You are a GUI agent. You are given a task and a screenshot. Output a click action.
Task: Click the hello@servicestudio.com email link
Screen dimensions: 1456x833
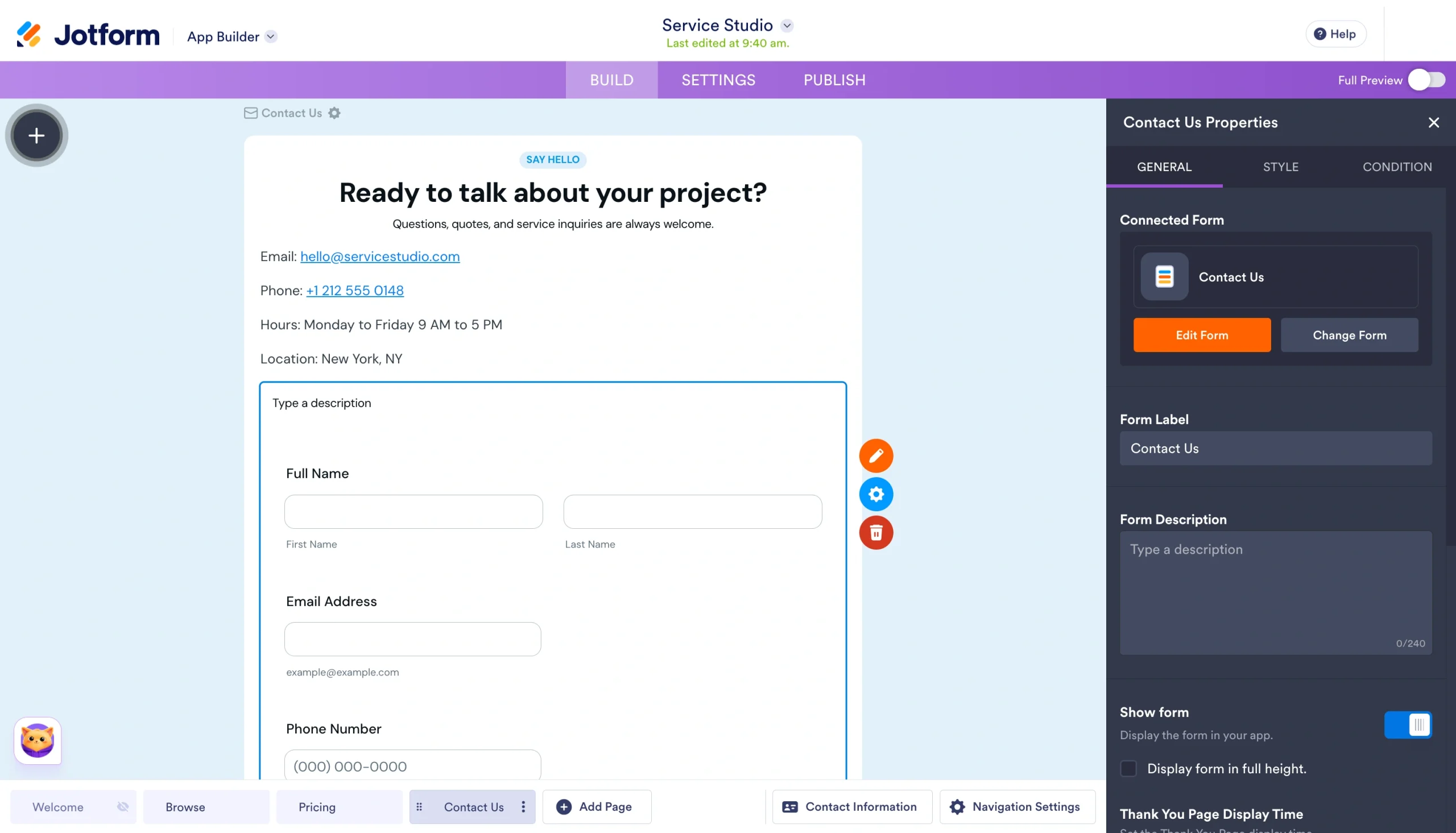pyautogui.click(x=380, y=256)
